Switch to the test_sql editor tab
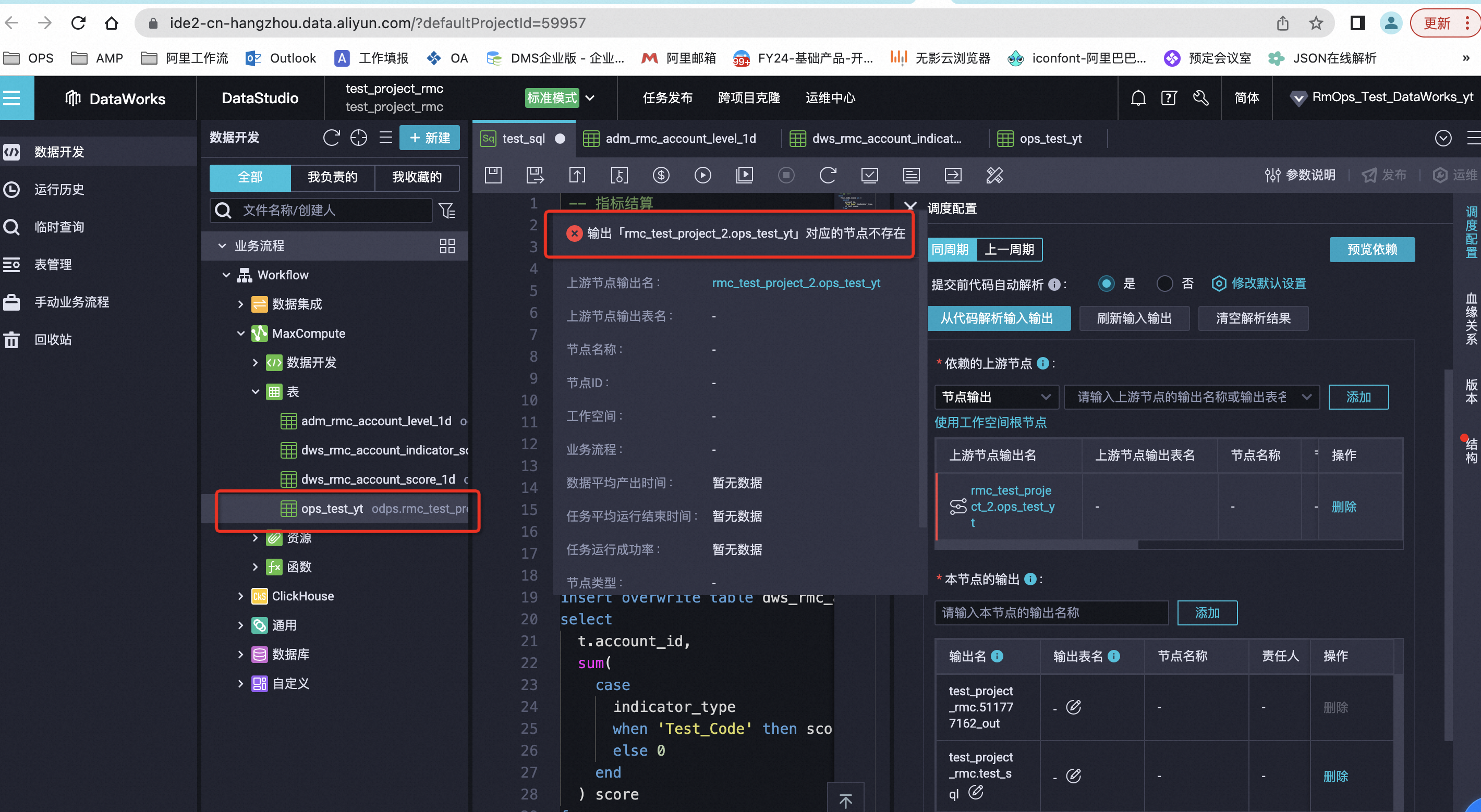1481x812 pixels. click(x=523, y=139)
